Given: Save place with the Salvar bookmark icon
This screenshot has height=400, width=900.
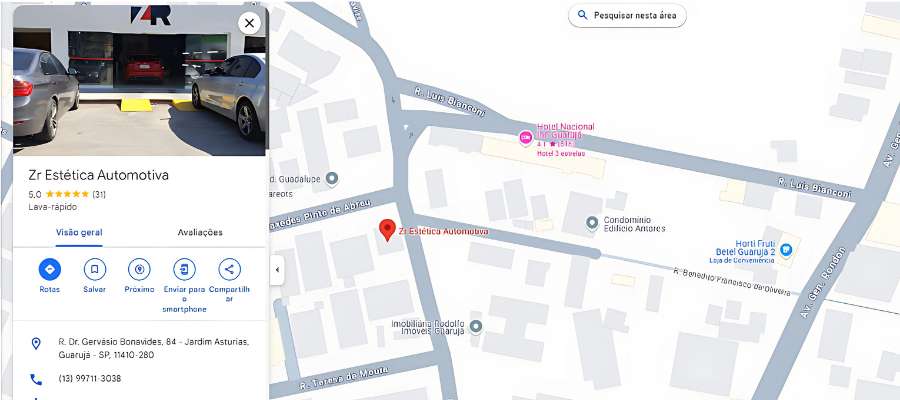Looking at the screenshot, I should coord(95,269).
